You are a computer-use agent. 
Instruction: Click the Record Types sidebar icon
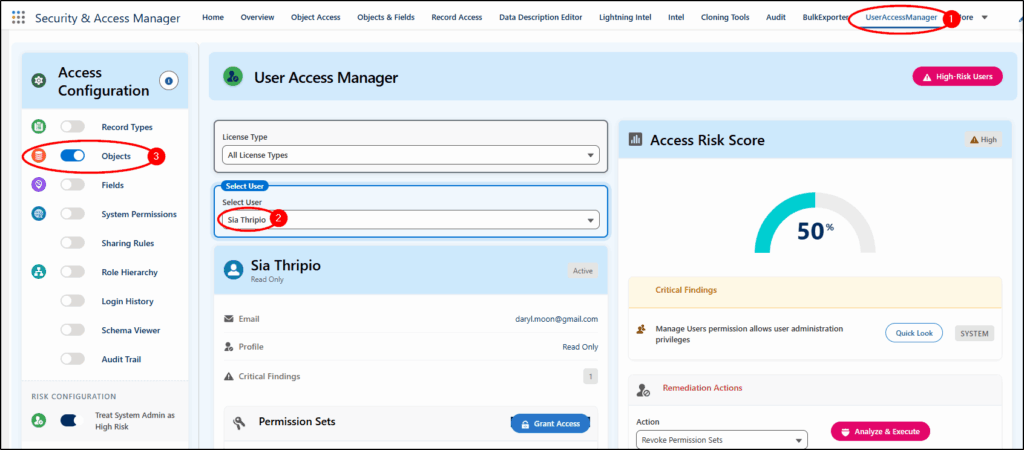38,127
